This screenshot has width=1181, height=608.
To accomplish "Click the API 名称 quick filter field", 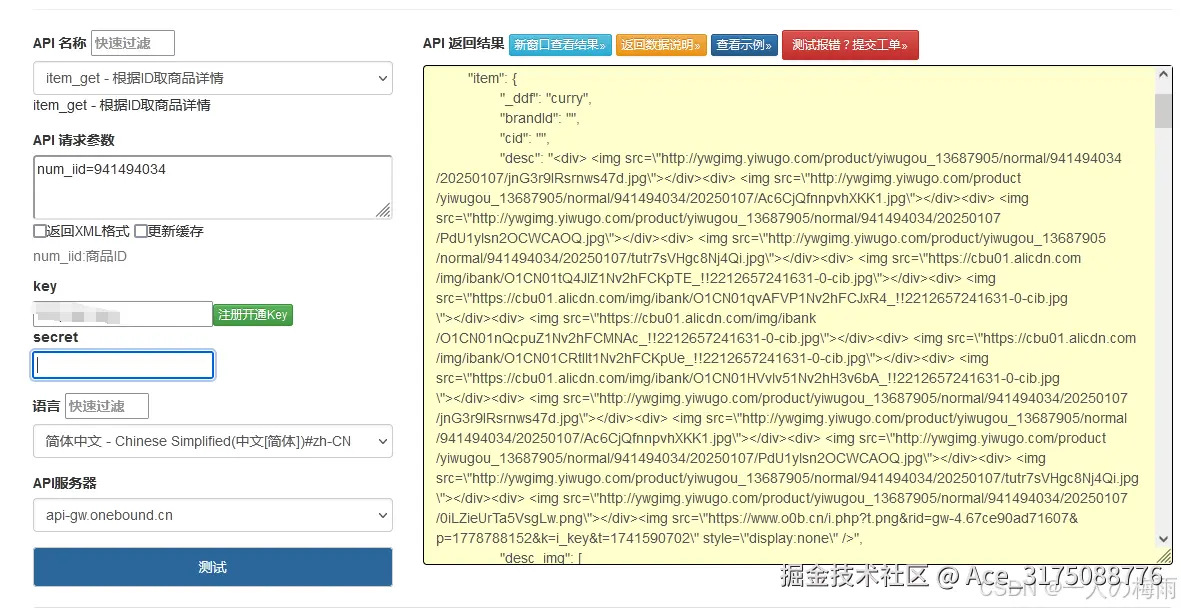I will [x=132, y=43].
